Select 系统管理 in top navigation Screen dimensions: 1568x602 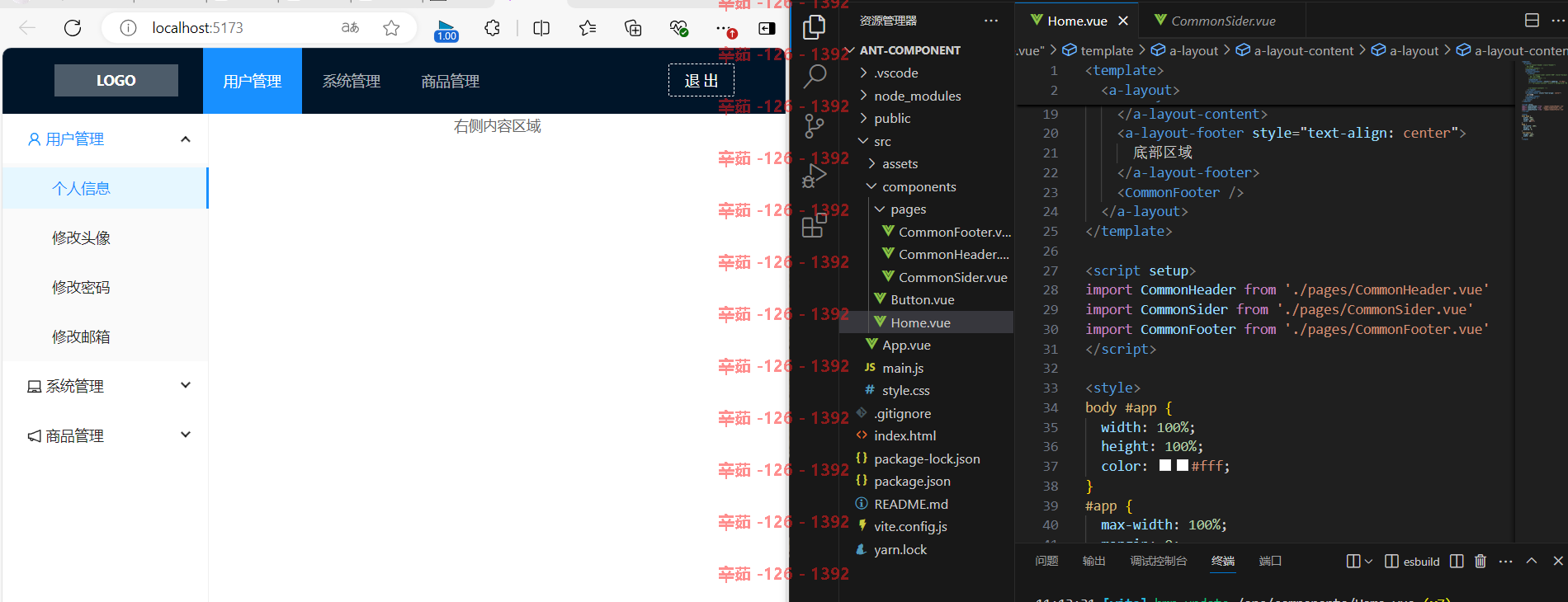[x=352, y=81]
